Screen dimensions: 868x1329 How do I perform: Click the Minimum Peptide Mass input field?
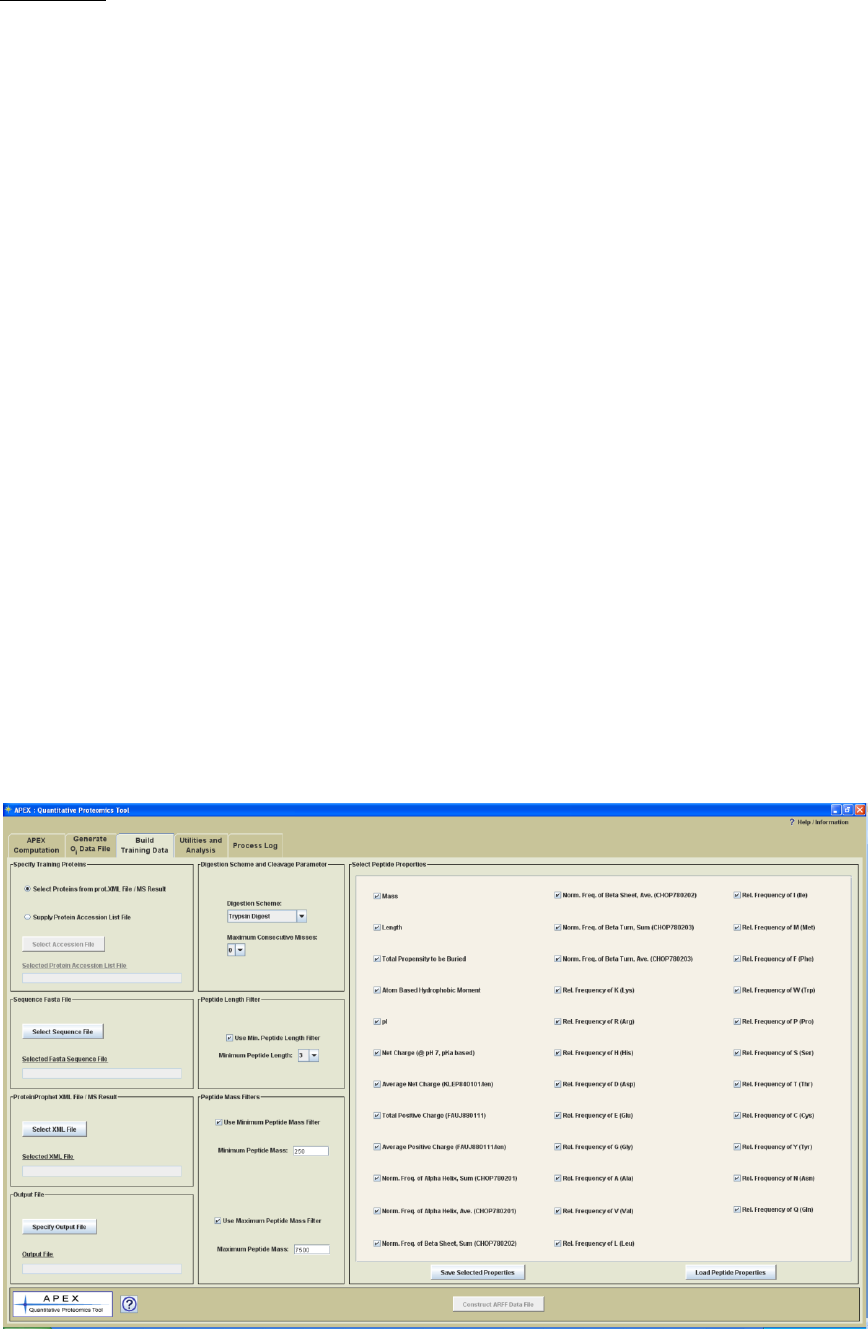311,1151
